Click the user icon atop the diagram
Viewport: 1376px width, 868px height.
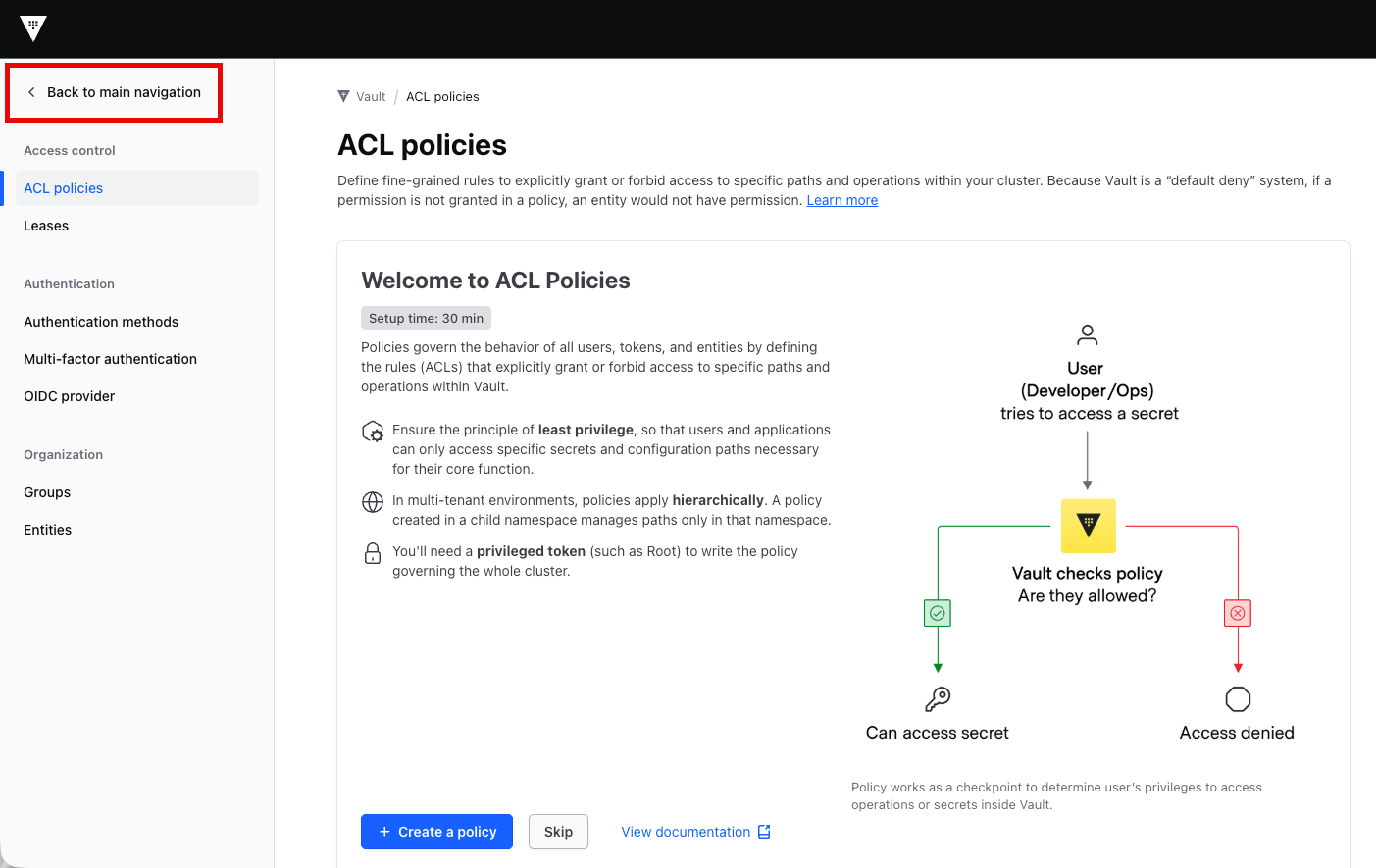point(1087,335)
